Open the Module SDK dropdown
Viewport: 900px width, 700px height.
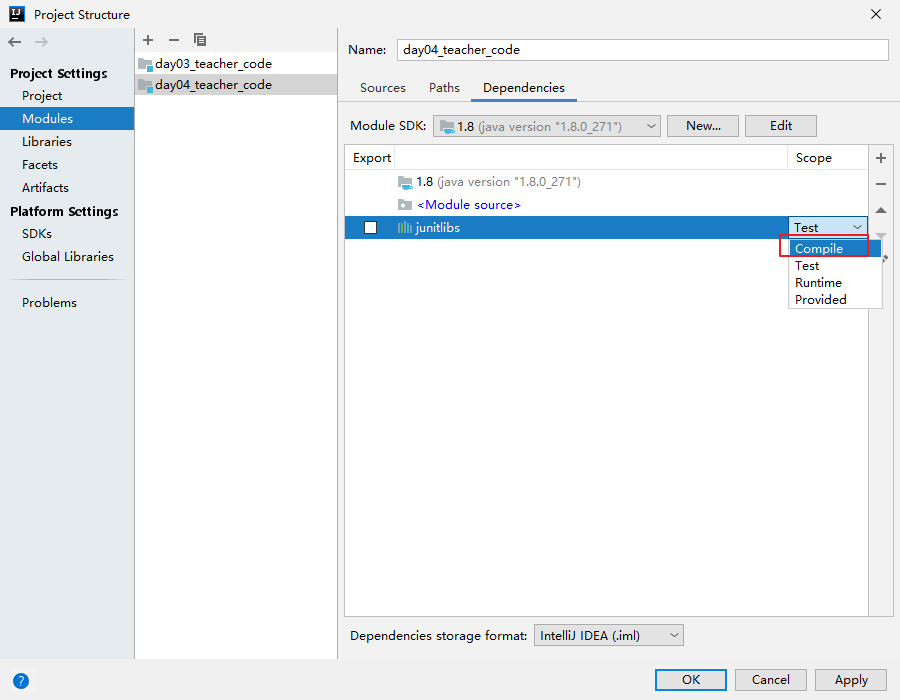(547, 126)
